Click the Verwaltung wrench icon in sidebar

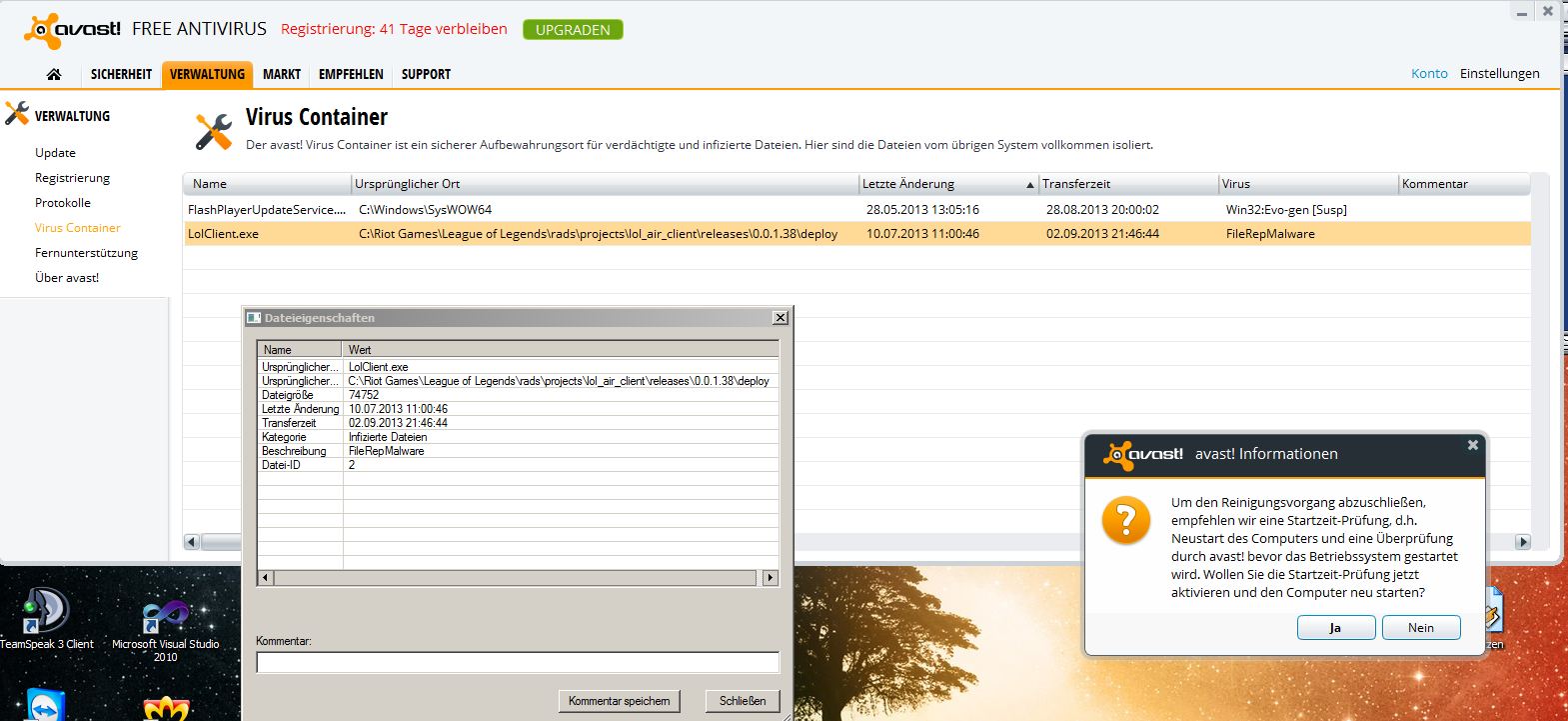click(17, 113)
